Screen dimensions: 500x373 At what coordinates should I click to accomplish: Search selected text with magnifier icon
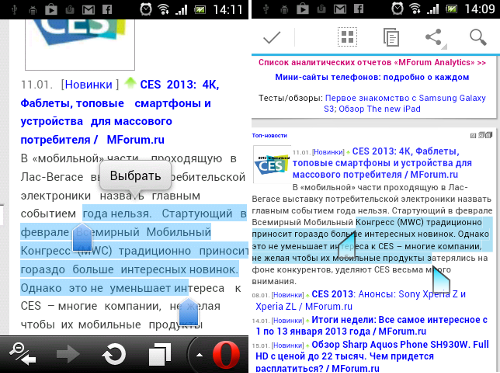coord(478,37)
